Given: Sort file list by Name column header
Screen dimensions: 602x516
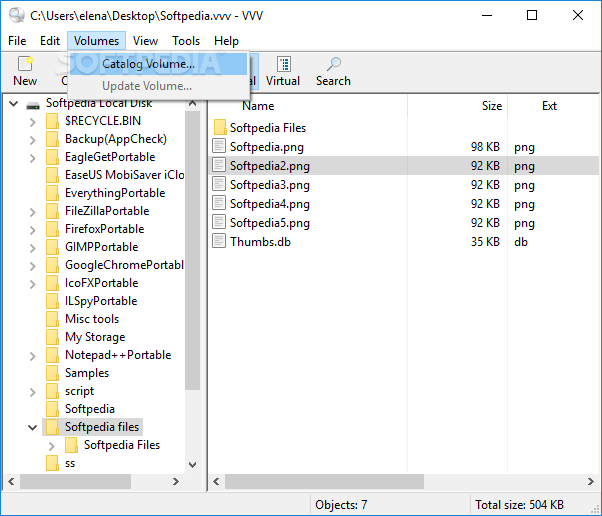Looking at the screenshot, I should [x=258, y=106].
